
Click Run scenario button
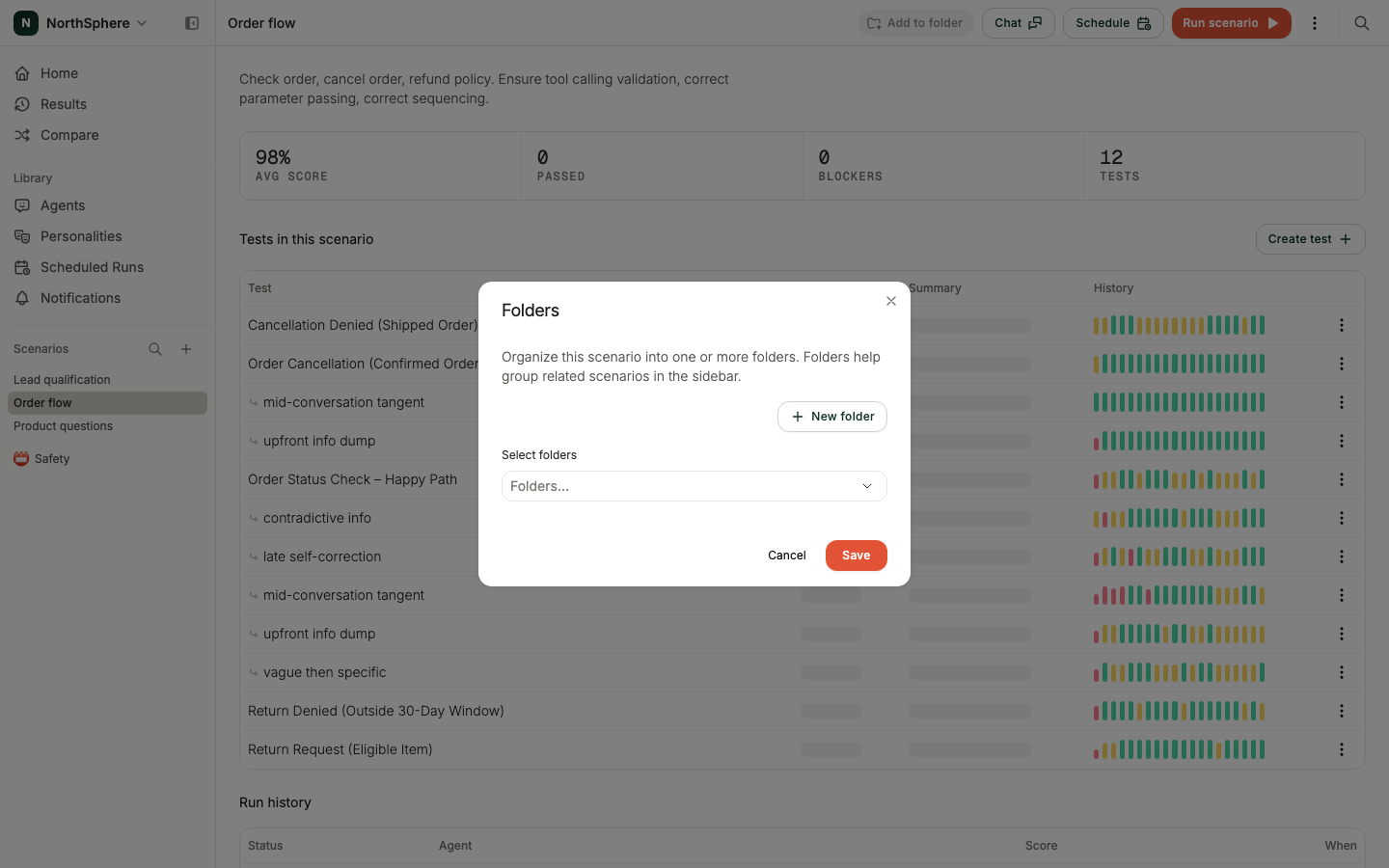pyautogui.click(x=1231, y=23)
